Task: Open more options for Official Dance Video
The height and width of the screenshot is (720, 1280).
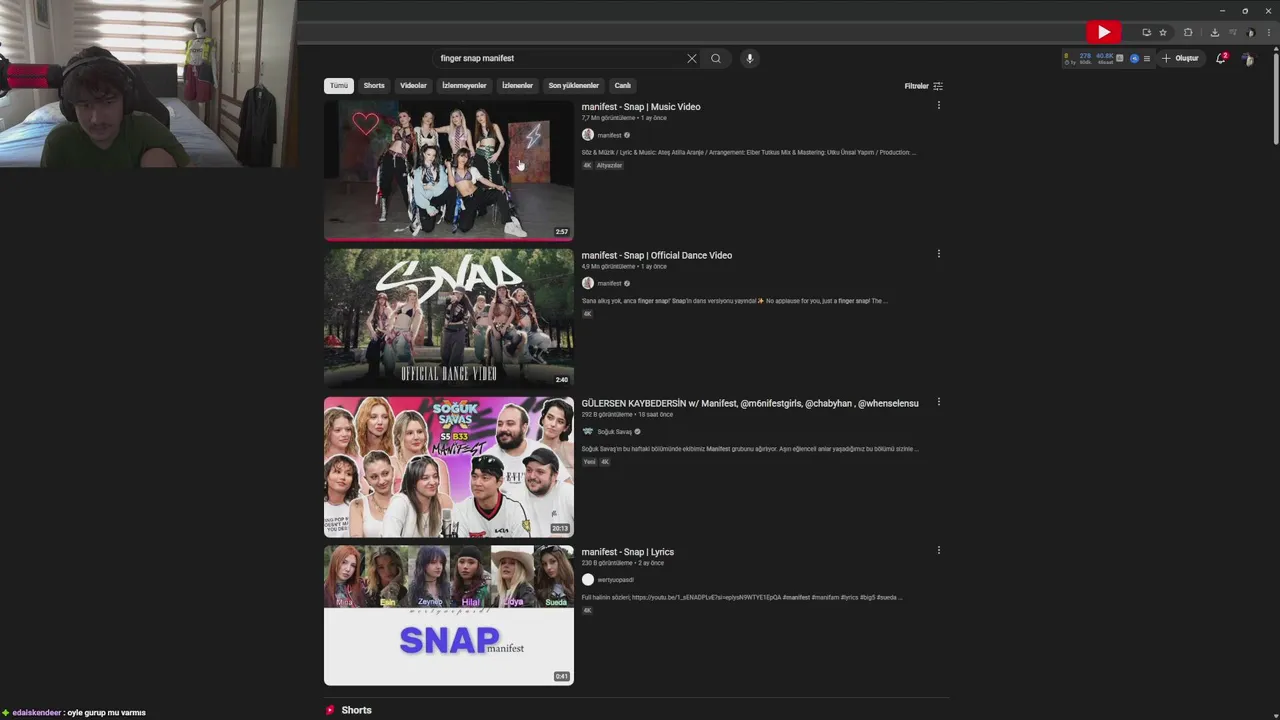Action: coord(938,254)
